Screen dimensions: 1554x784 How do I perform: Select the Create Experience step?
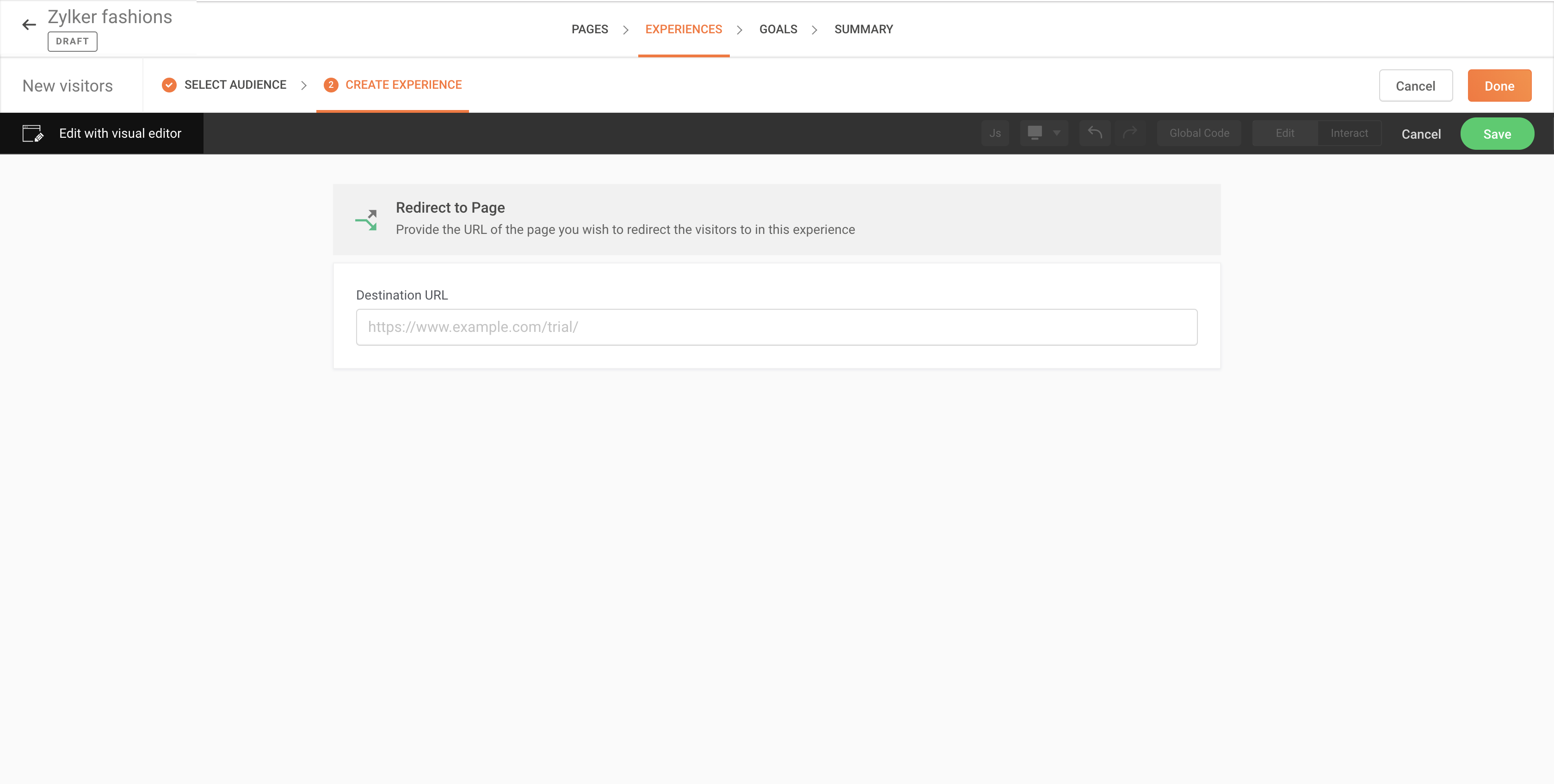pyautogui.click(x=403, y=85)
